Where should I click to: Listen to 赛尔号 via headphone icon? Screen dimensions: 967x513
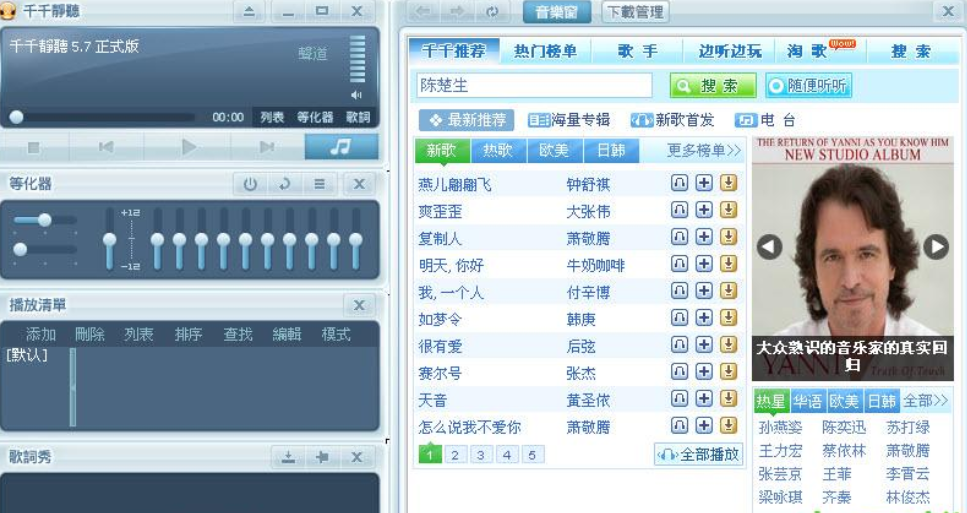(679, 371)
